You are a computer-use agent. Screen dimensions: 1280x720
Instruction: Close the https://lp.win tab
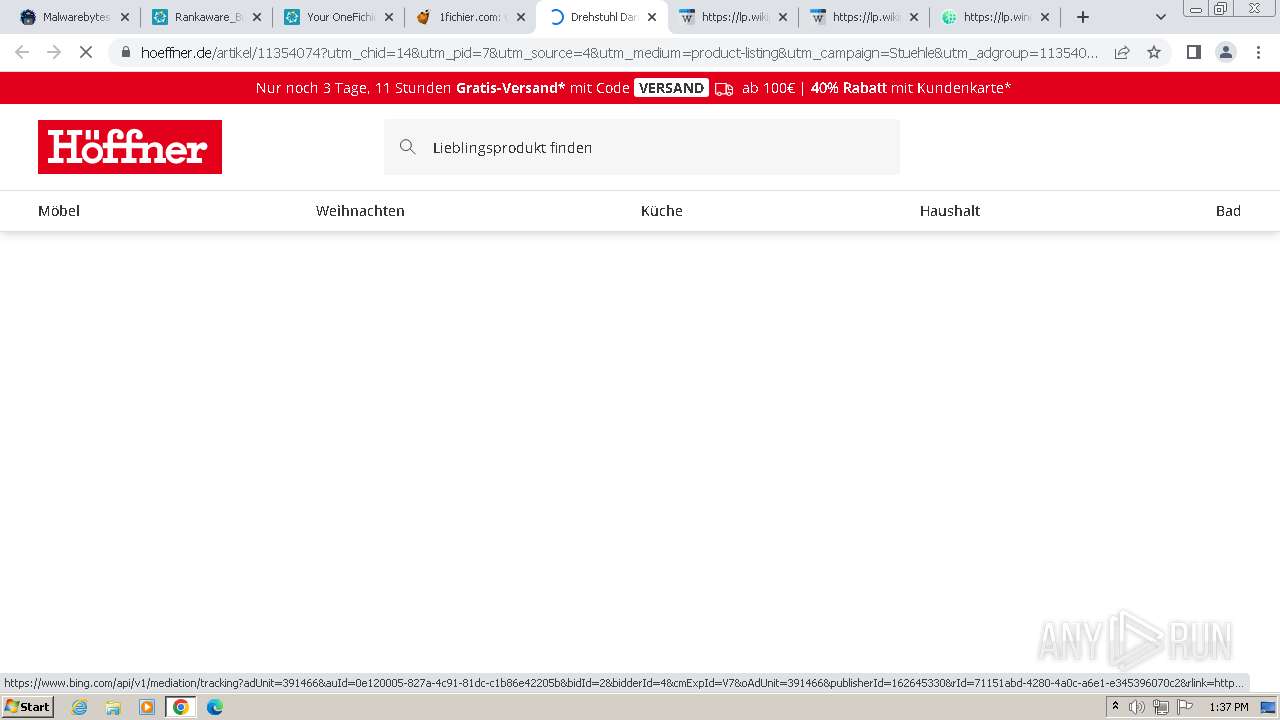point(1045,17)
